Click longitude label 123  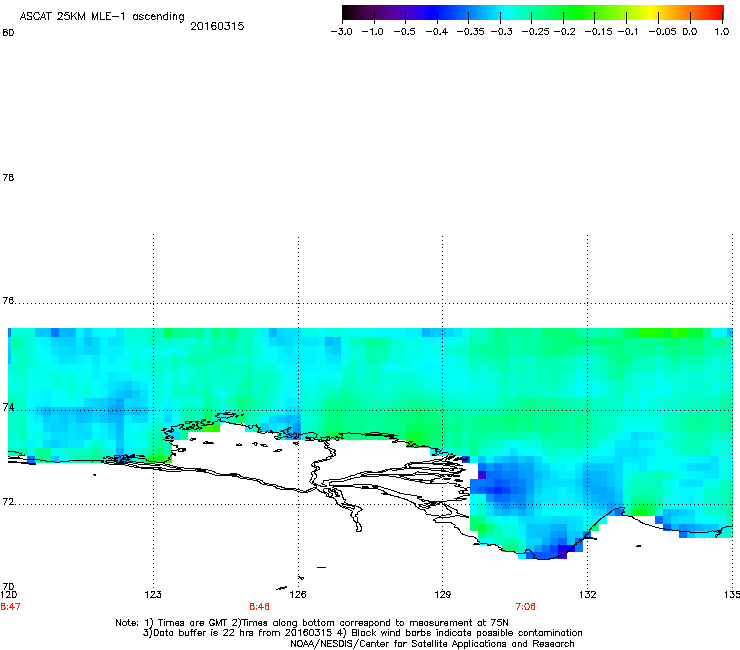tap(153, 595)
